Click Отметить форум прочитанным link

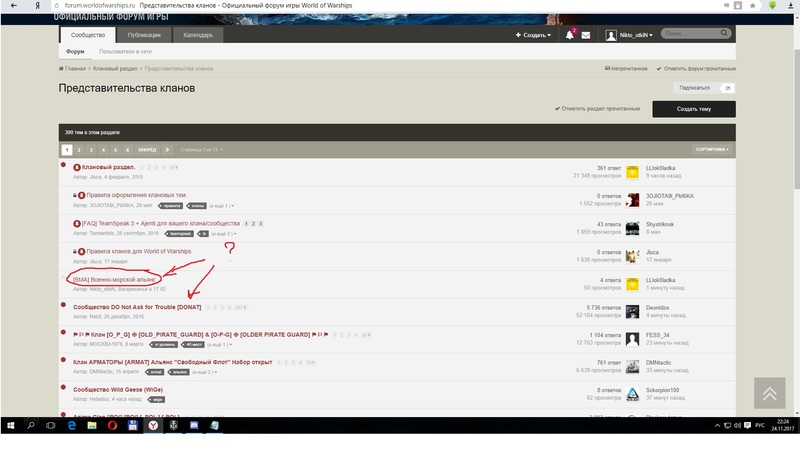696,68
